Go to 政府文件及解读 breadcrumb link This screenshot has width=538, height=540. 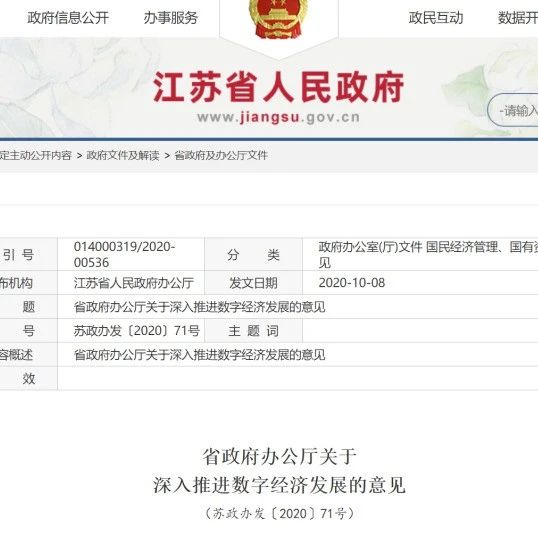[123, 155]
